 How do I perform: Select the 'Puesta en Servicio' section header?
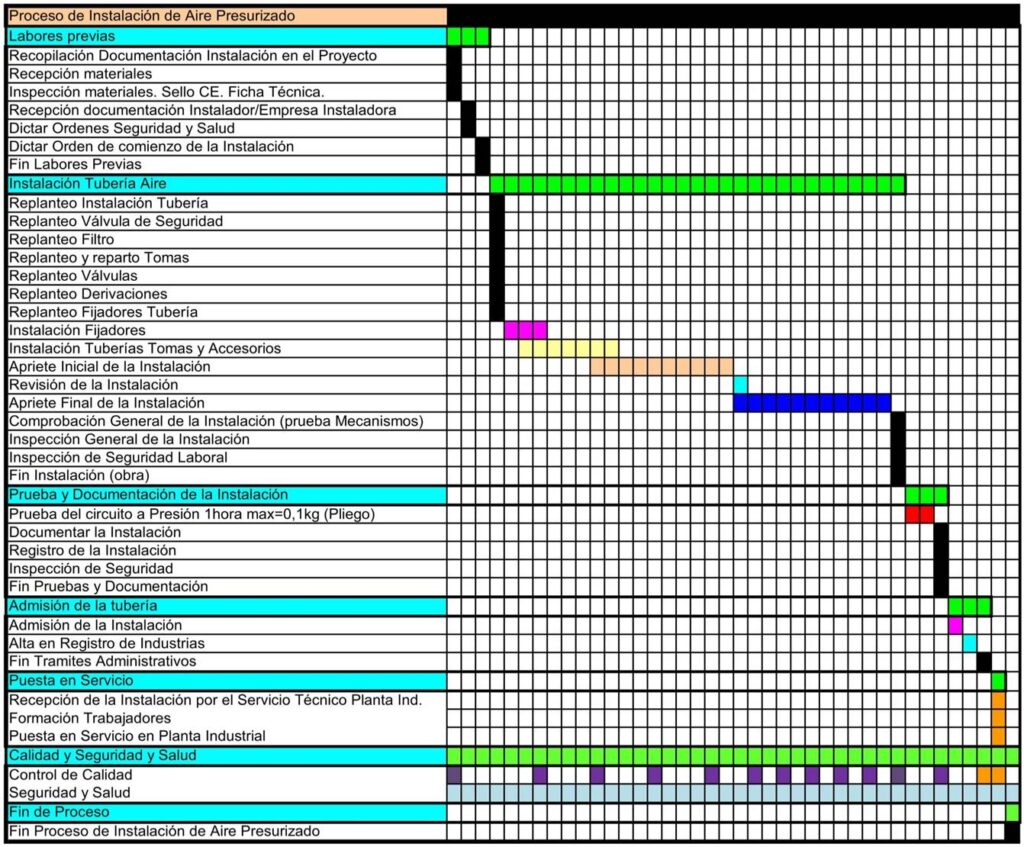[x=227, y=681]
